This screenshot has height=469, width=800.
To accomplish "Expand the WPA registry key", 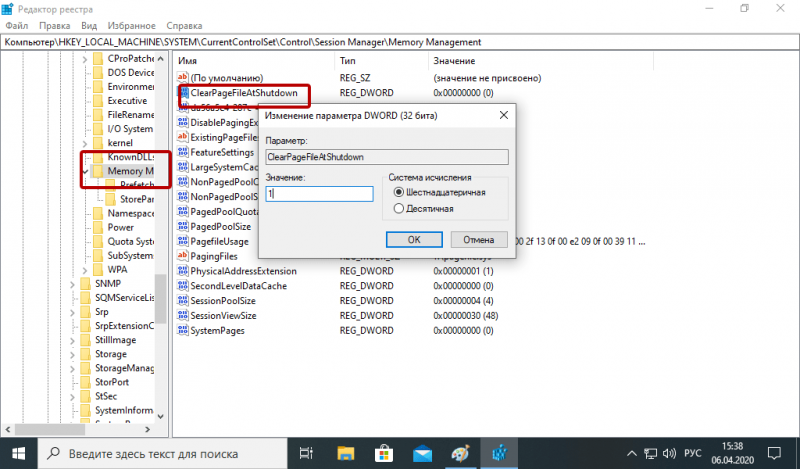I will point(83,269).
